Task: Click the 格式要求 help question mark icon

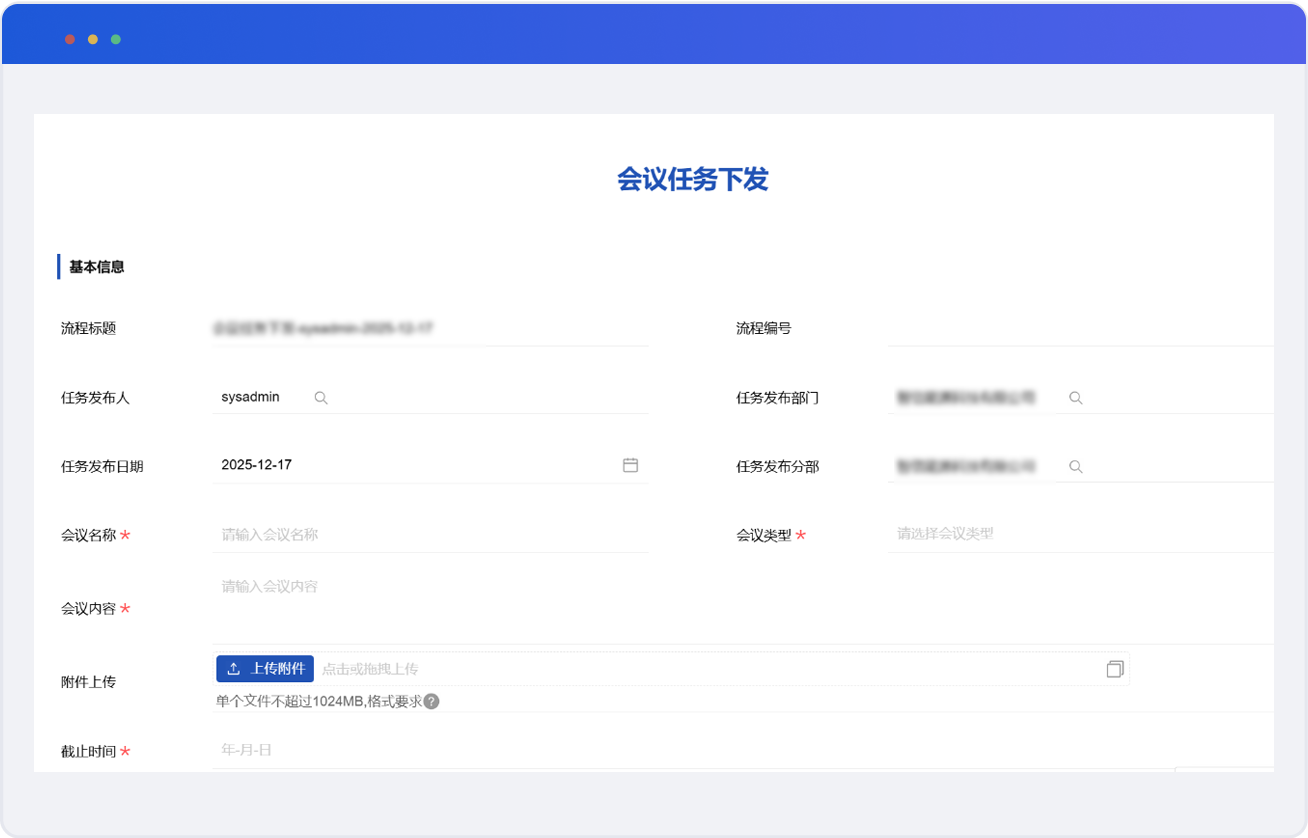Action: (x=431, y=702)
